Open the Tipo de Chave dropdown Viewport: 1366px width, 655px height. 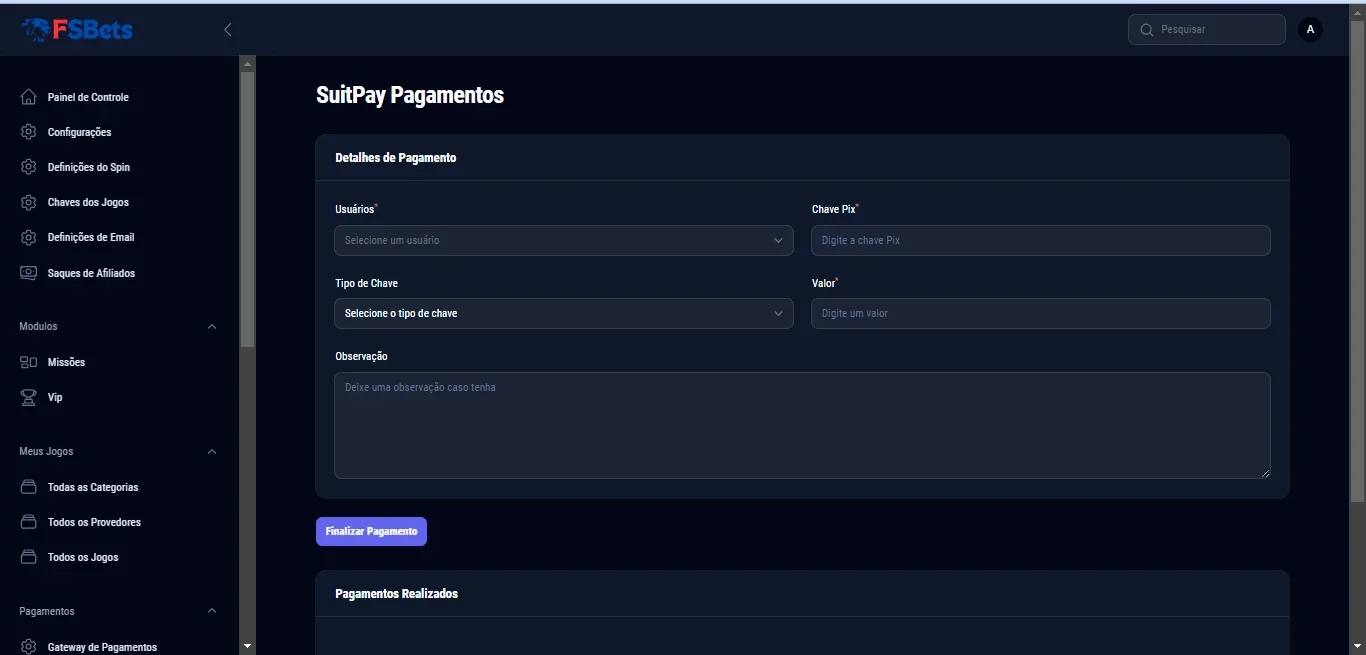coord(564,313)
